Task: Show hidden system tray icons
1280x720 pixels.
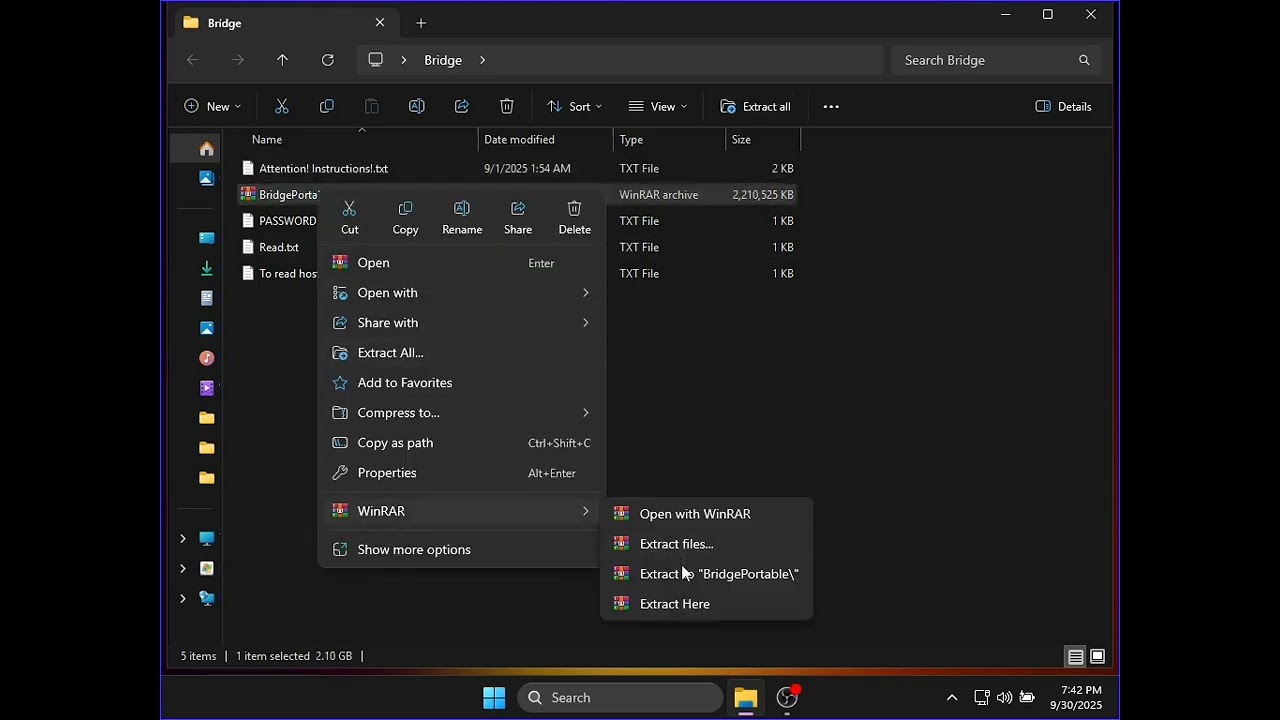Action: [x=952, y=698]
